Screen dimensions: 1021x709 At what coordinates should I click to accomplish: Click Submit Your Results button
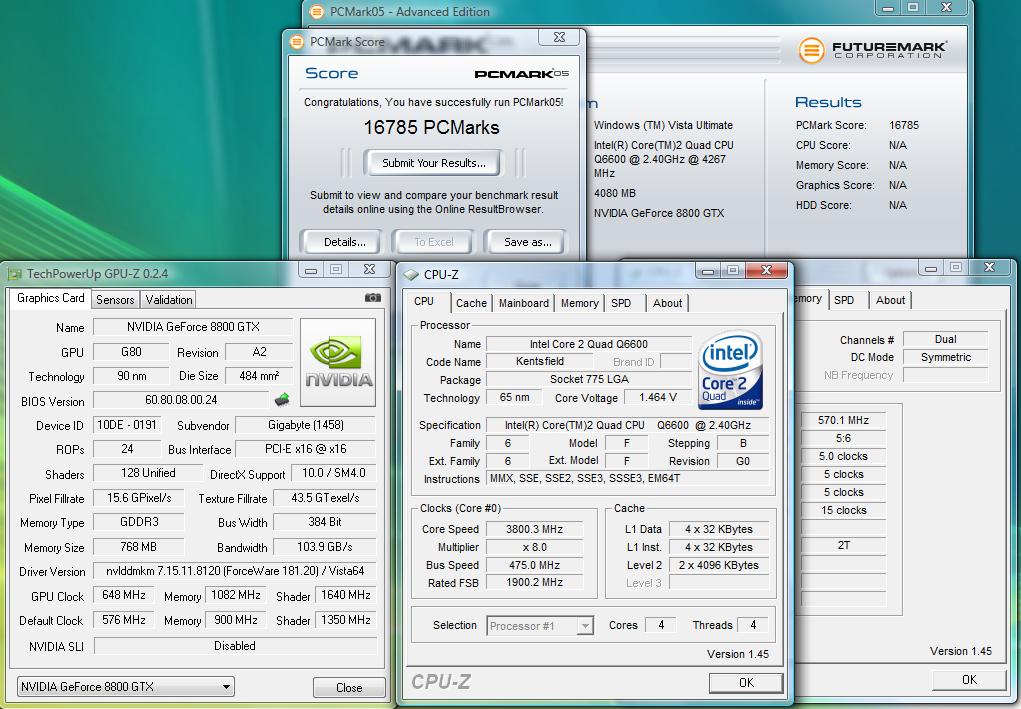click(x=434, y=163)
